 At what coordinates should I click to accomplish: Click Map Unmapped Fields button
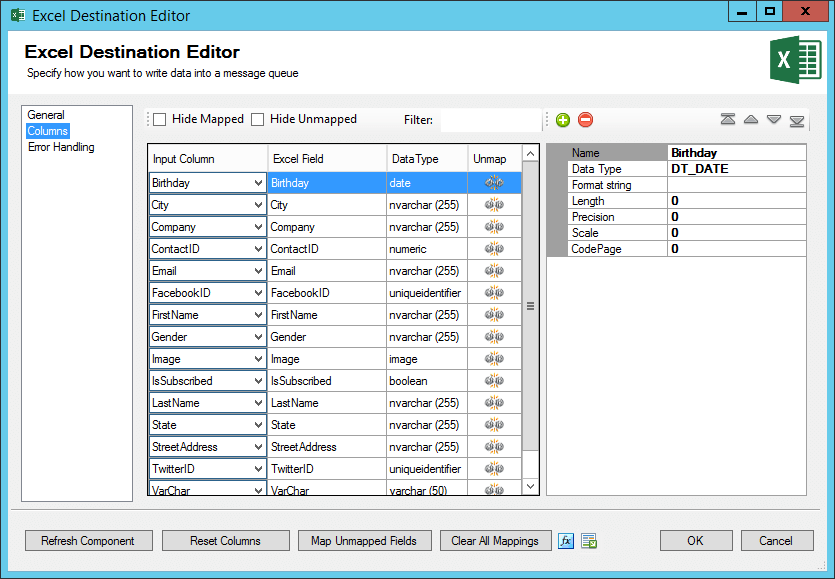tap(364, 541)
